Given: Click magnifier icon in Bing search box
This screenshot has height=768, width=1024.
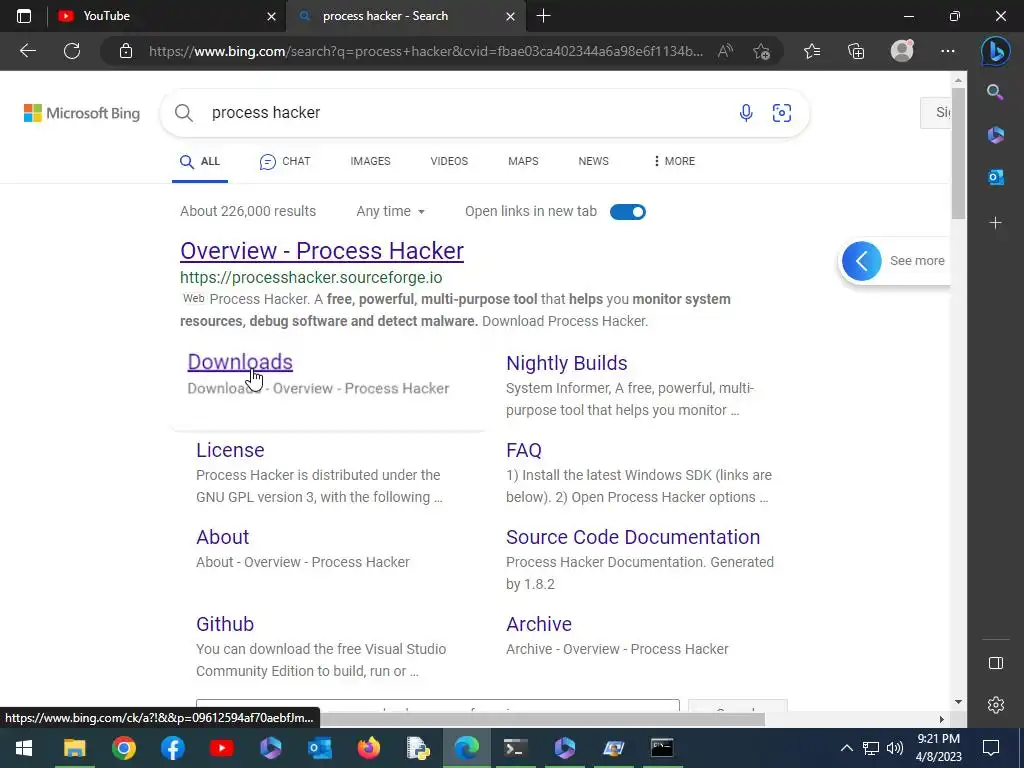Looking at the screenshot, I should (184, 113).
